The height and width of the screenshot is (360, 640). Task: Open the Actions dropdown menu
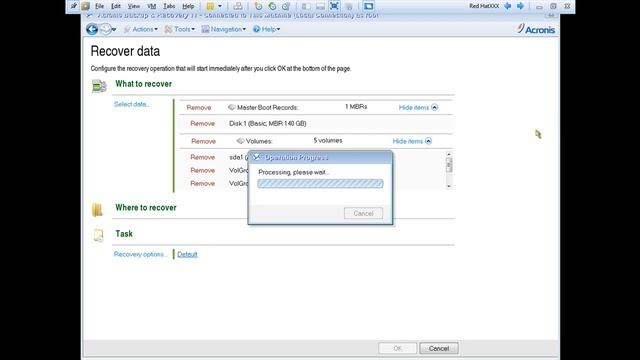[x=141, y=29]
